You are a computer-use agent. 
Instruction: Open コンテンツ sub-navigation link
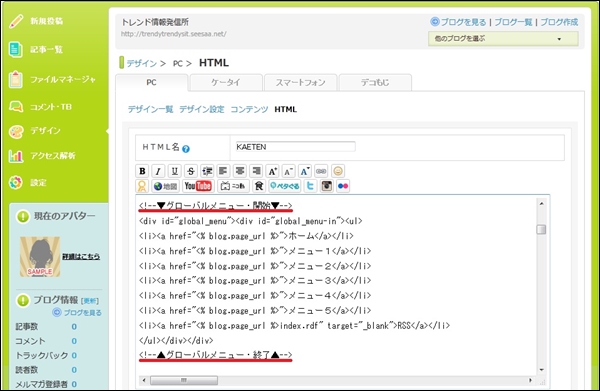pos(249,109)
